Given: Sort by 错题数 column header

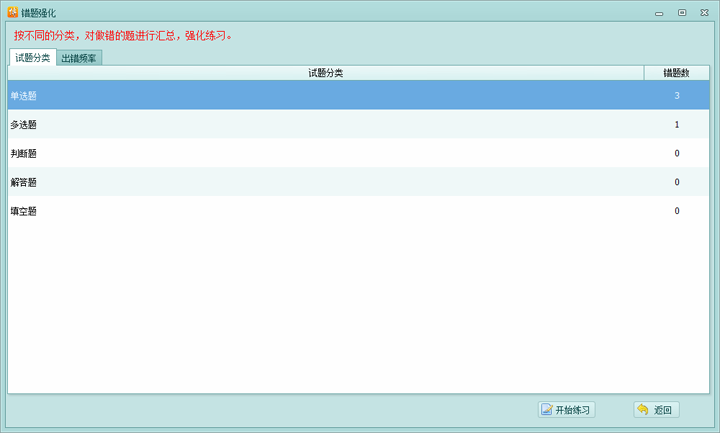Looking at the screenshot, I should click(x=676, y=73).
